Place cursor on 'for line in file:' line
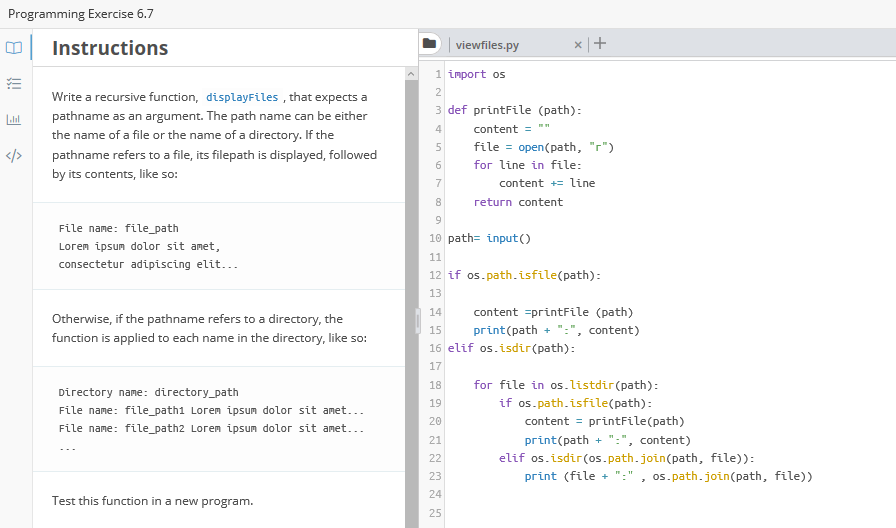 click(527, 165)
